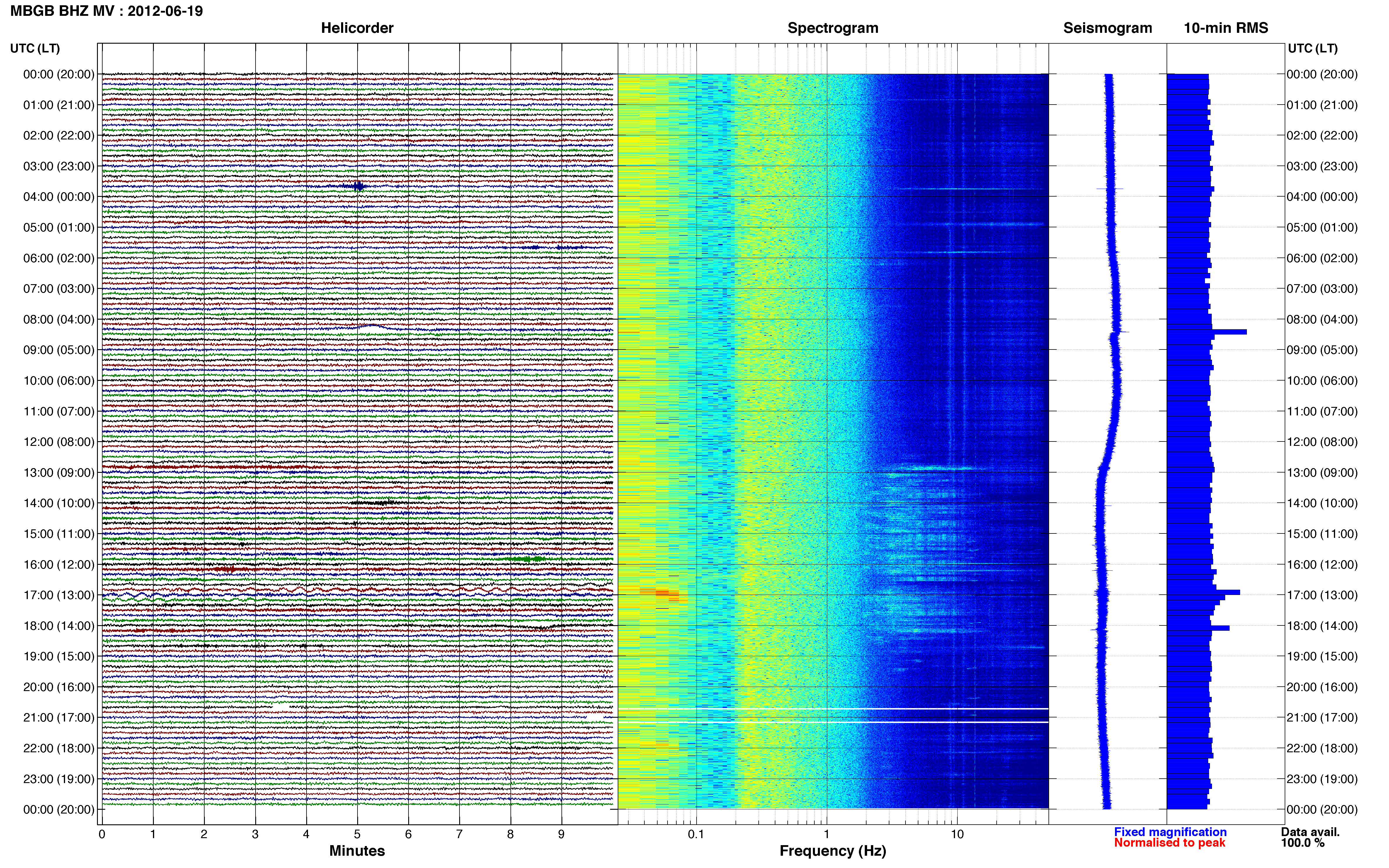The width and height of the screenshot is (1389, 868).
Task: Click 04:00 (00:00) on the Helicorder time axis
Action: click(x=59, y=197)
